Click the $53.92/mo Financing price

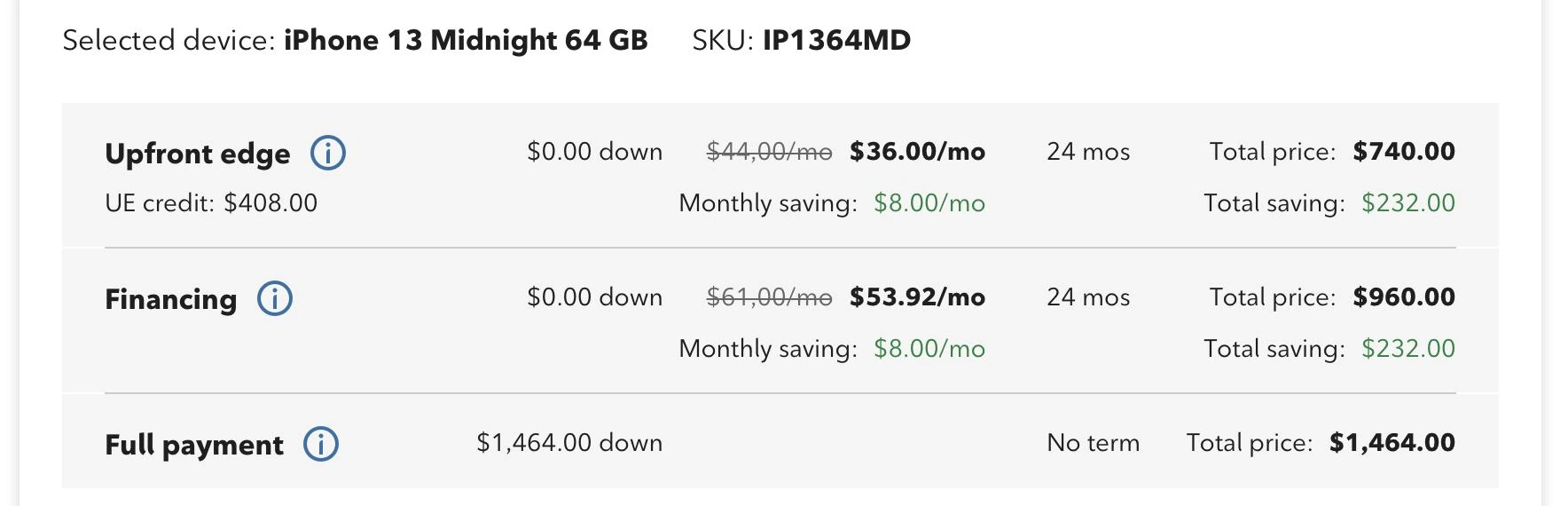click(x=917, y=297)
